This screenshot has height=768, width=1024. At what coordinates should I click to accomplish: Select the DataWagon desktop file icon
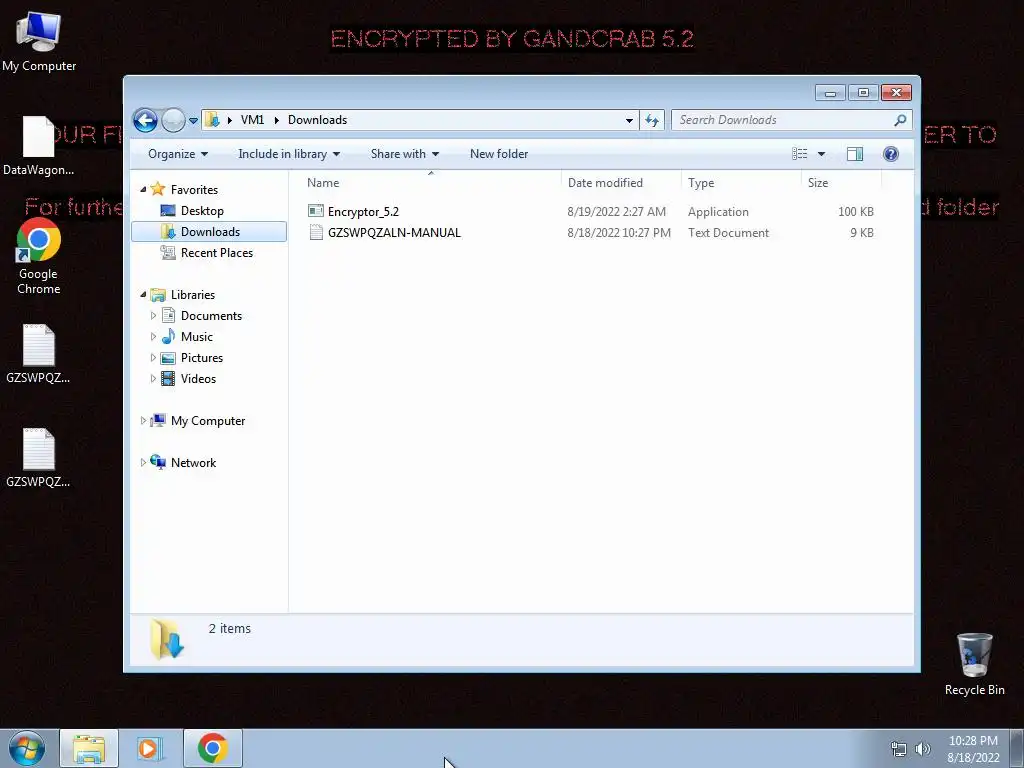point(39,146)
